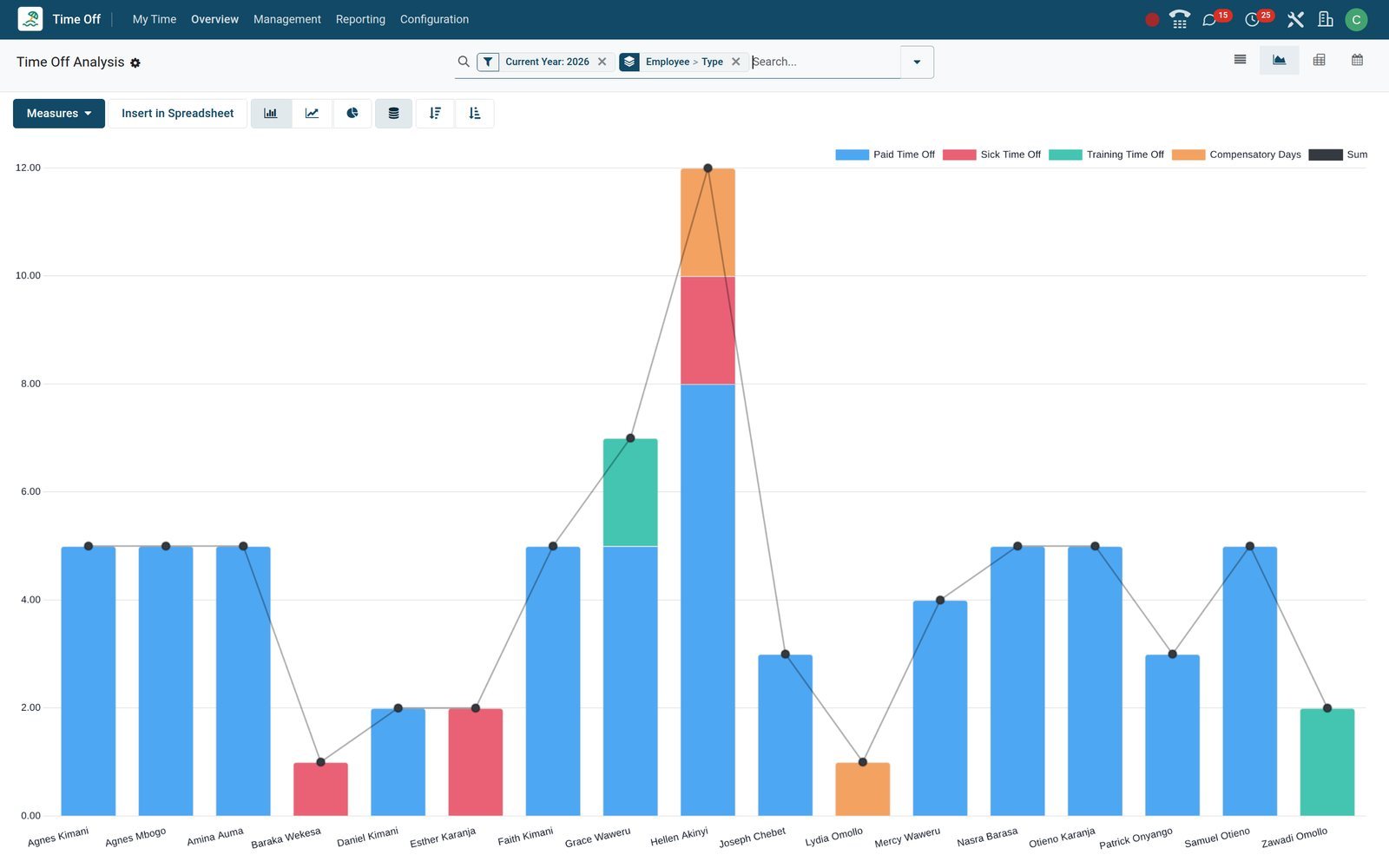Open the Overview menu
The width and height of the screenshot is (1389, 868).
pos(214,19)
